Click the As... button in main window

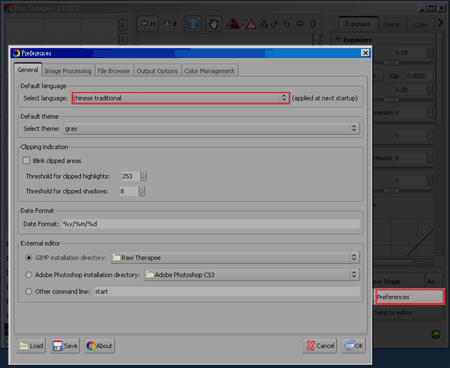click(x=434, y=282)
